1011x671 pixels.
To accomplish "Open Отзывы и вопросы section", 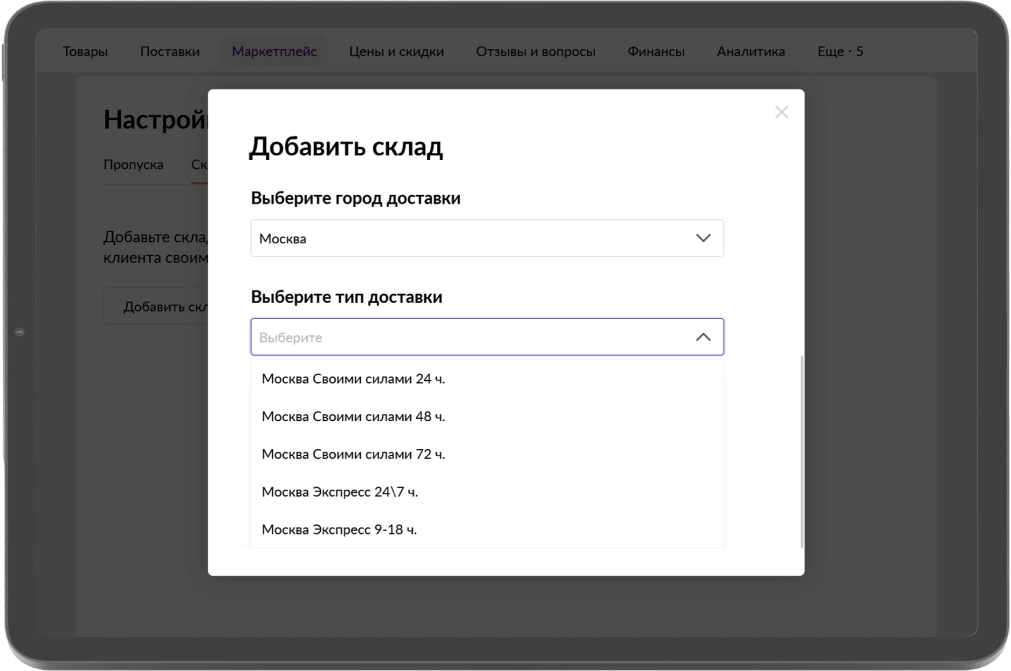I will (x=535, y=51).
